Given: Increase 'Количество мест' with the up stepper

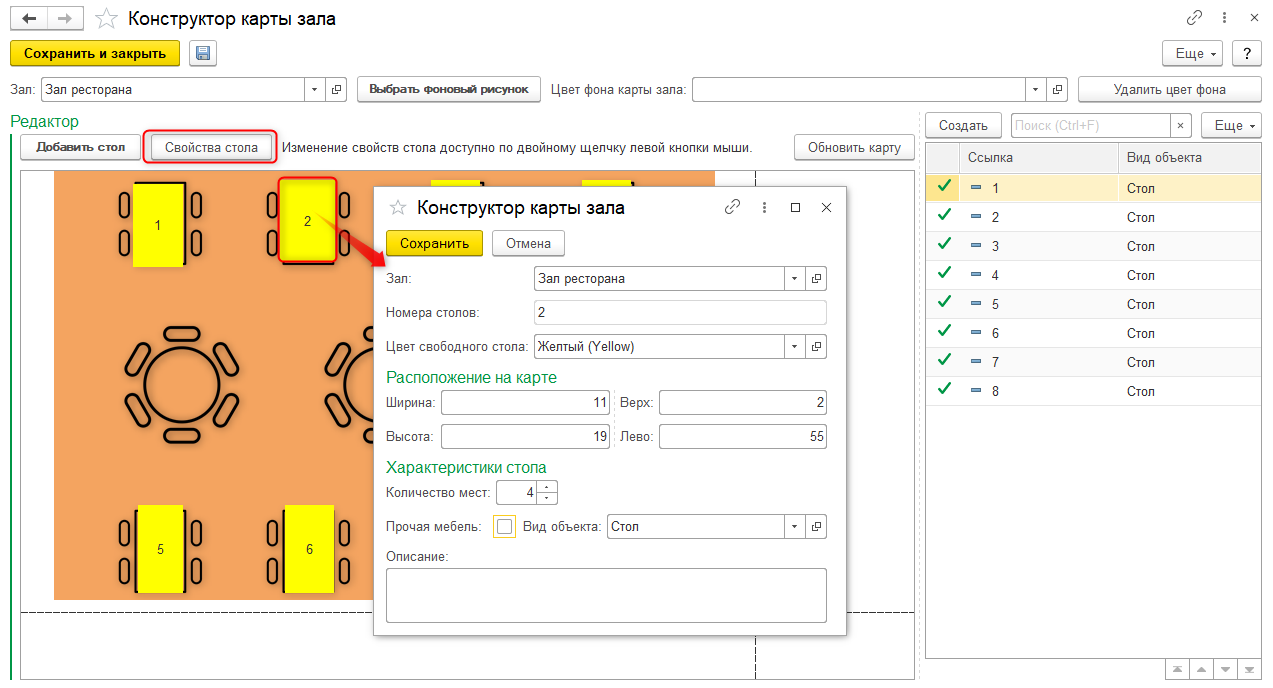Looking at the screenshot, I should tap(547, 487).
